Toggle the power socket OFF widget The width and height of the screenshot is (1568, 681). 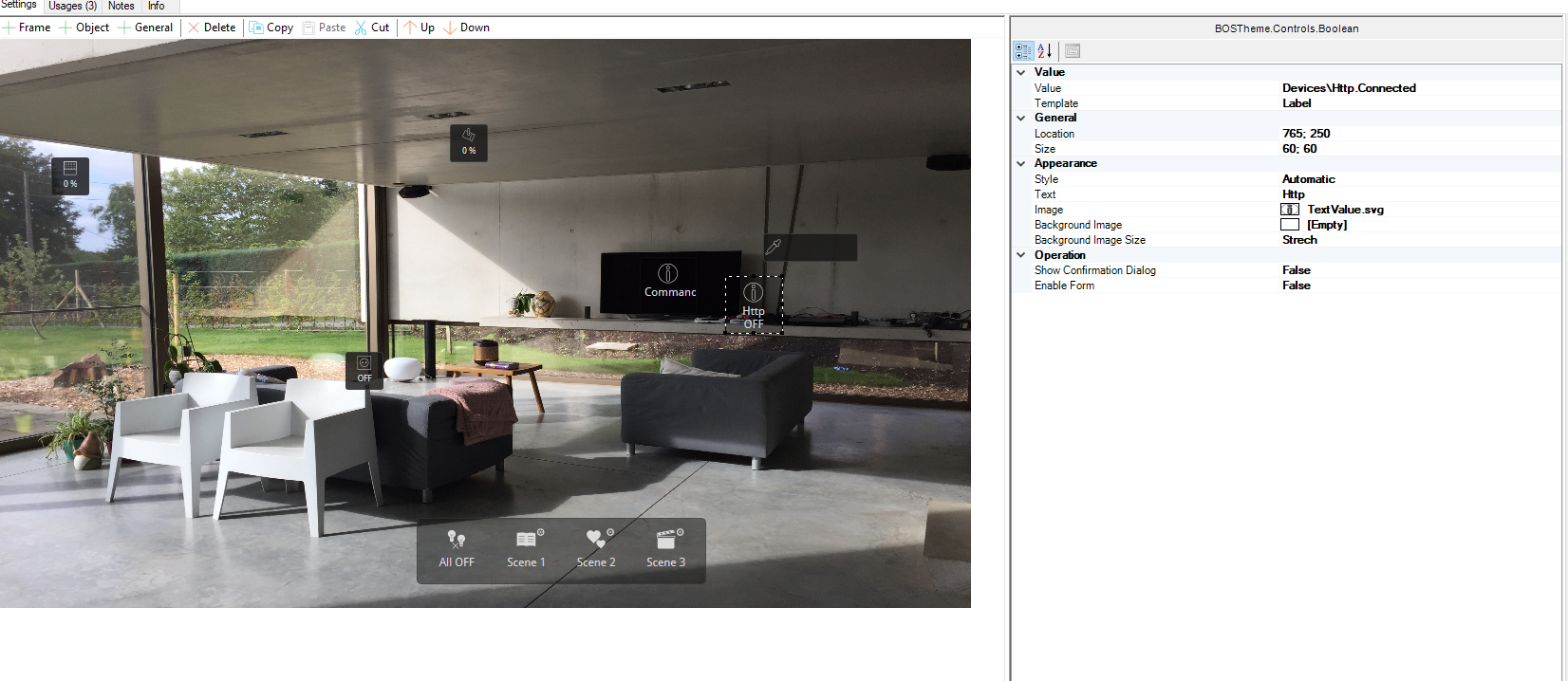(364, 369)
